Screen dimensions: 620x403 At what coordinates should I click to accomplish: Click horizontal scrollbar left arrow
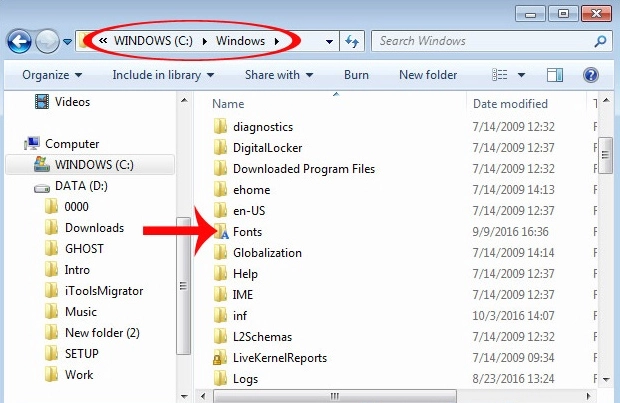pos(203,396)
